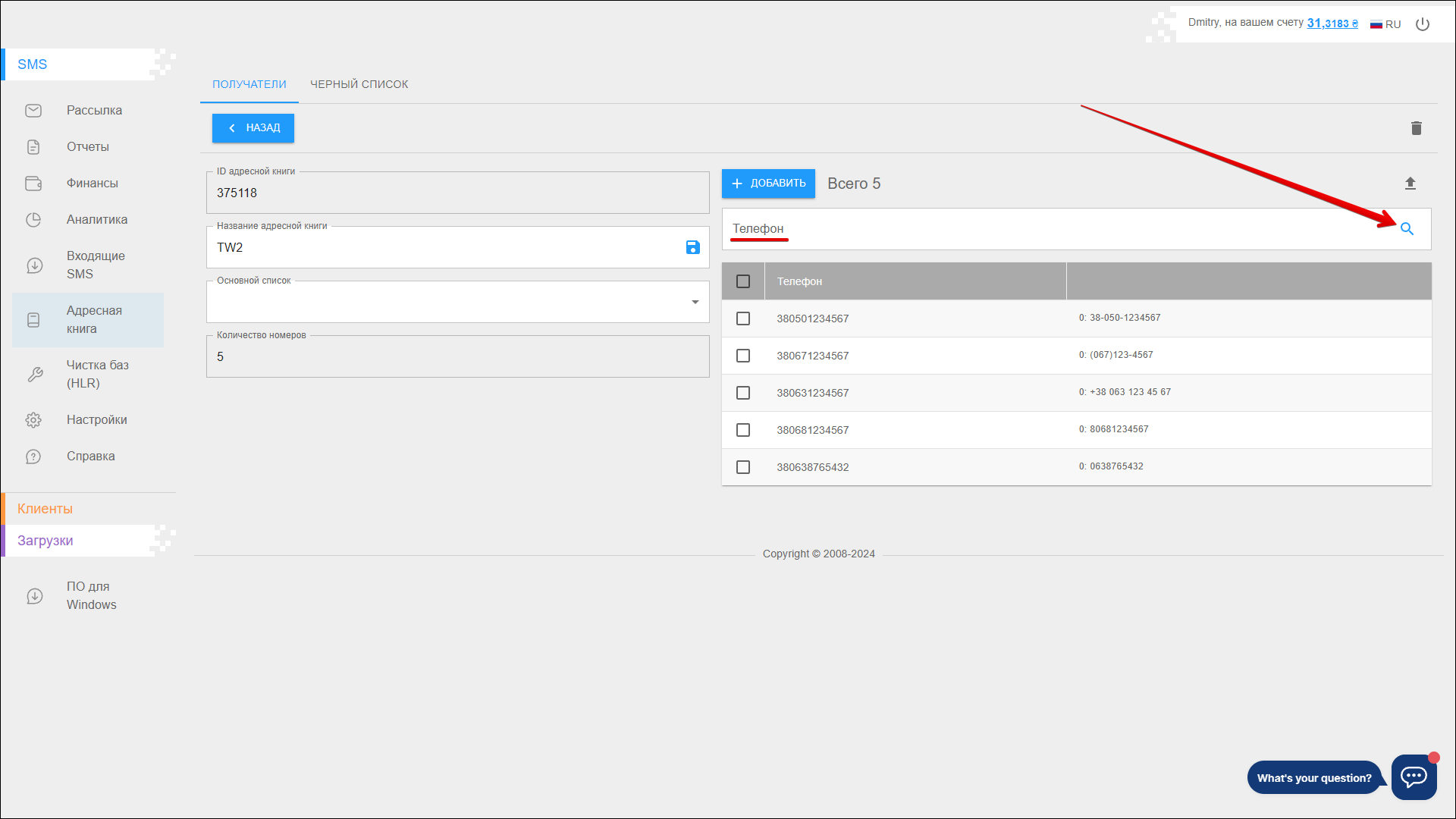Switch to the Черный список tab
The width and height of the screenshot is (1456, 819).
[x=359, y=84]
